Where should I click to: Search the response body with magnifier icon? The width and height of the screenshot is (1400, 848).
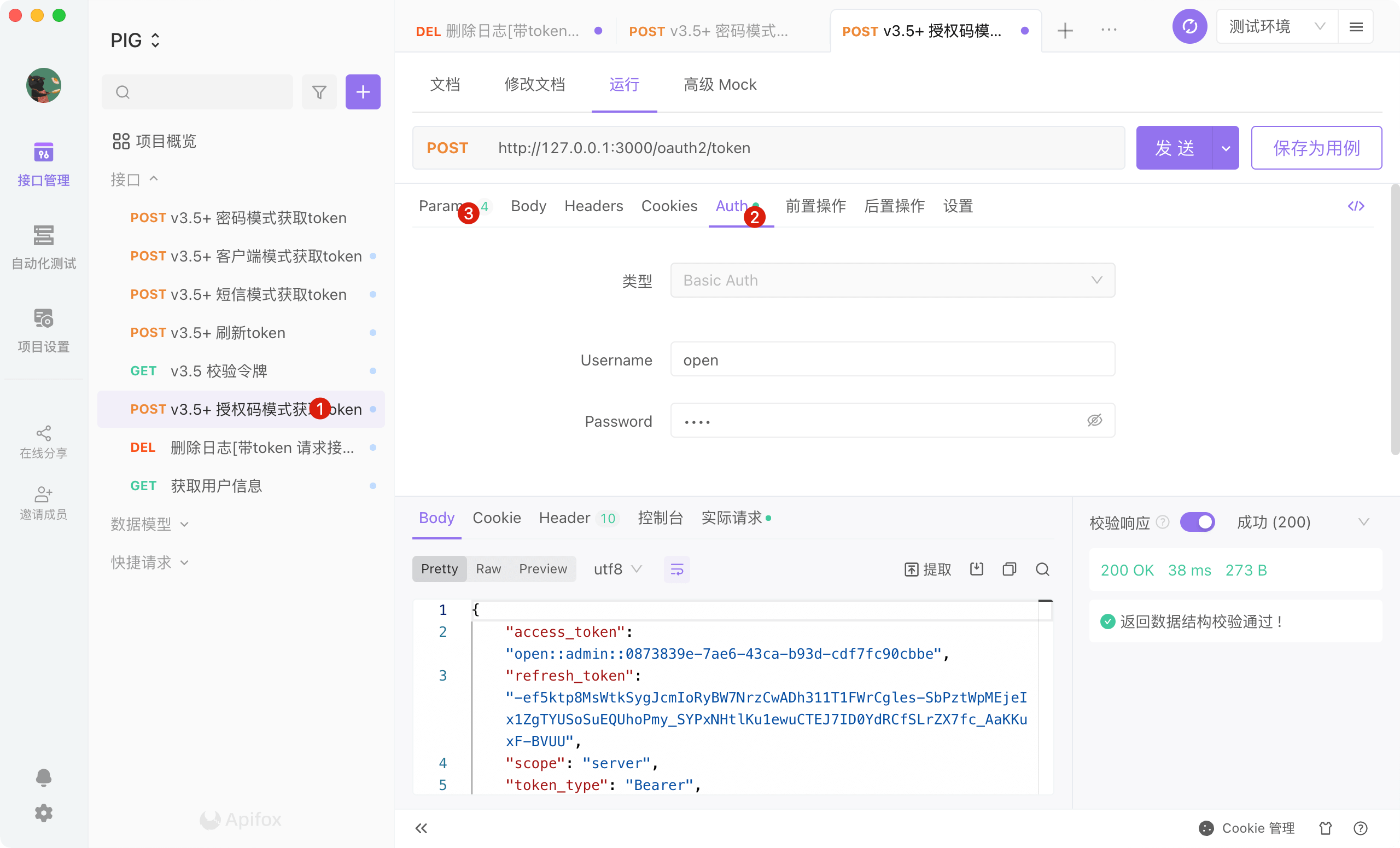coord(1042,569)
